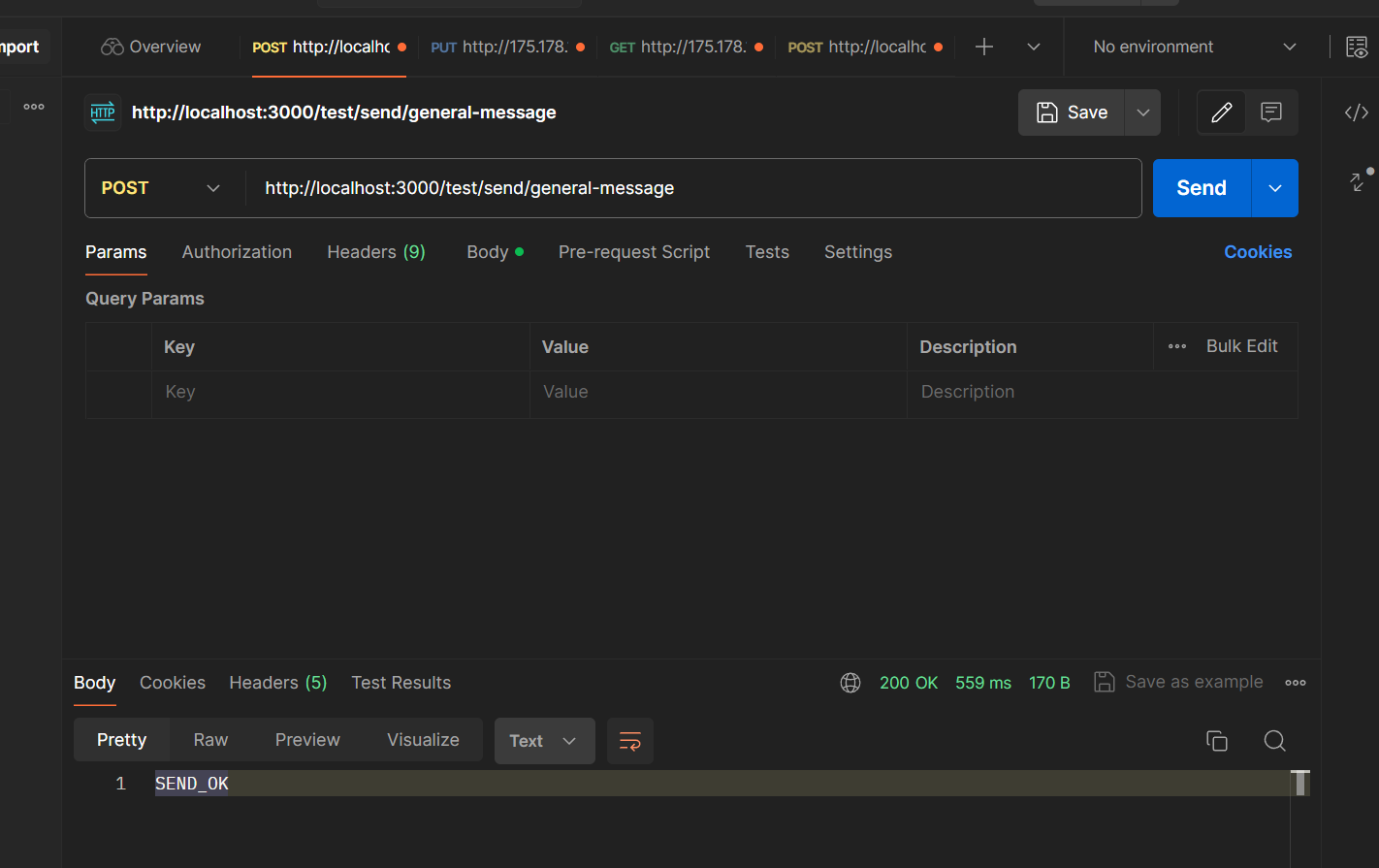Expand the Send button dropdown arrow
Viewport: 1379px width, 868px height.
click(1273, 187)
